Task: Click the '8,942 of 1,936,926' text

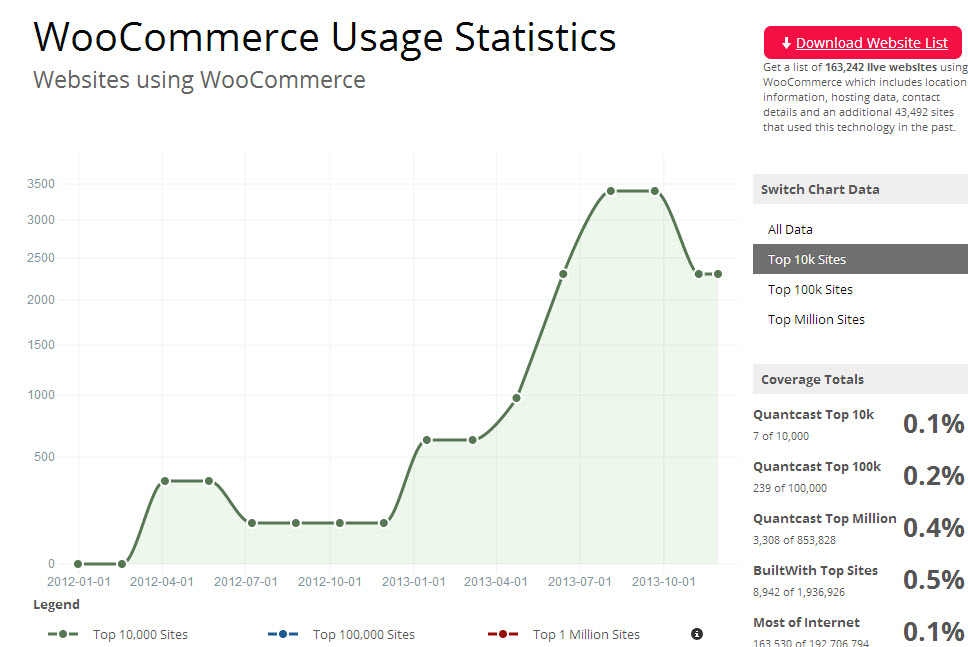Action: click(799, 592)
